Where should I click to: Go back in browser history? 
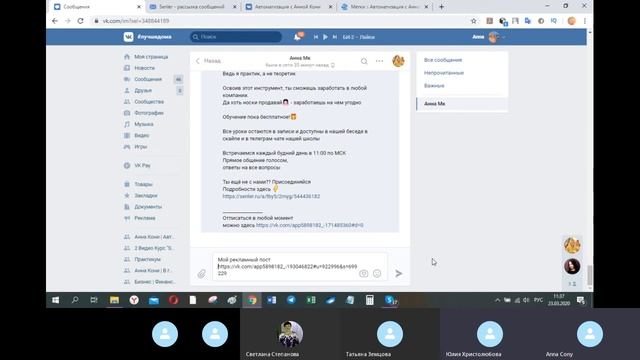click(x=55, y=21)
